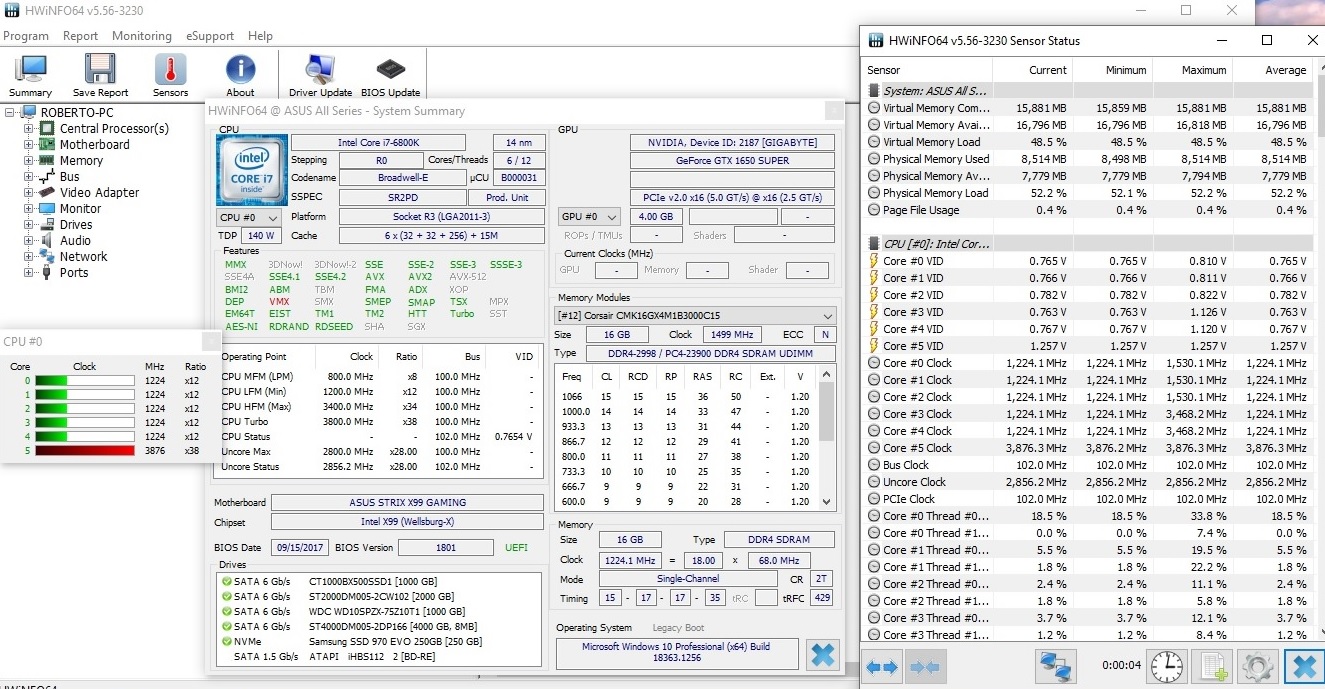
Task: Click the Core #5 Clock sensor icon
Action: pos(874,448)
